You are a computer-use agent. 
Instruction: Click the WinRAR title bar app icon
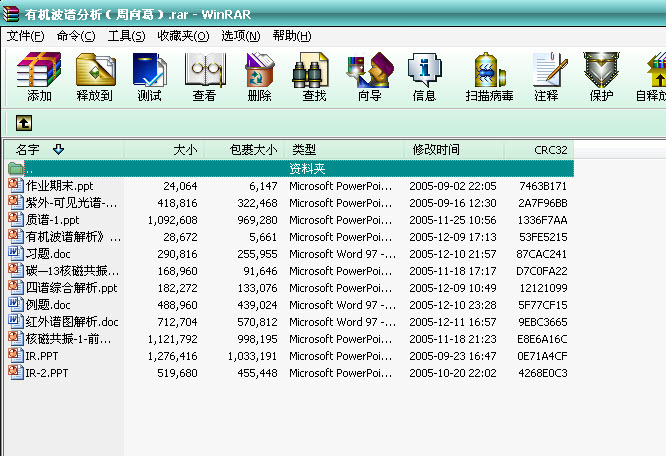pos(11,13)
